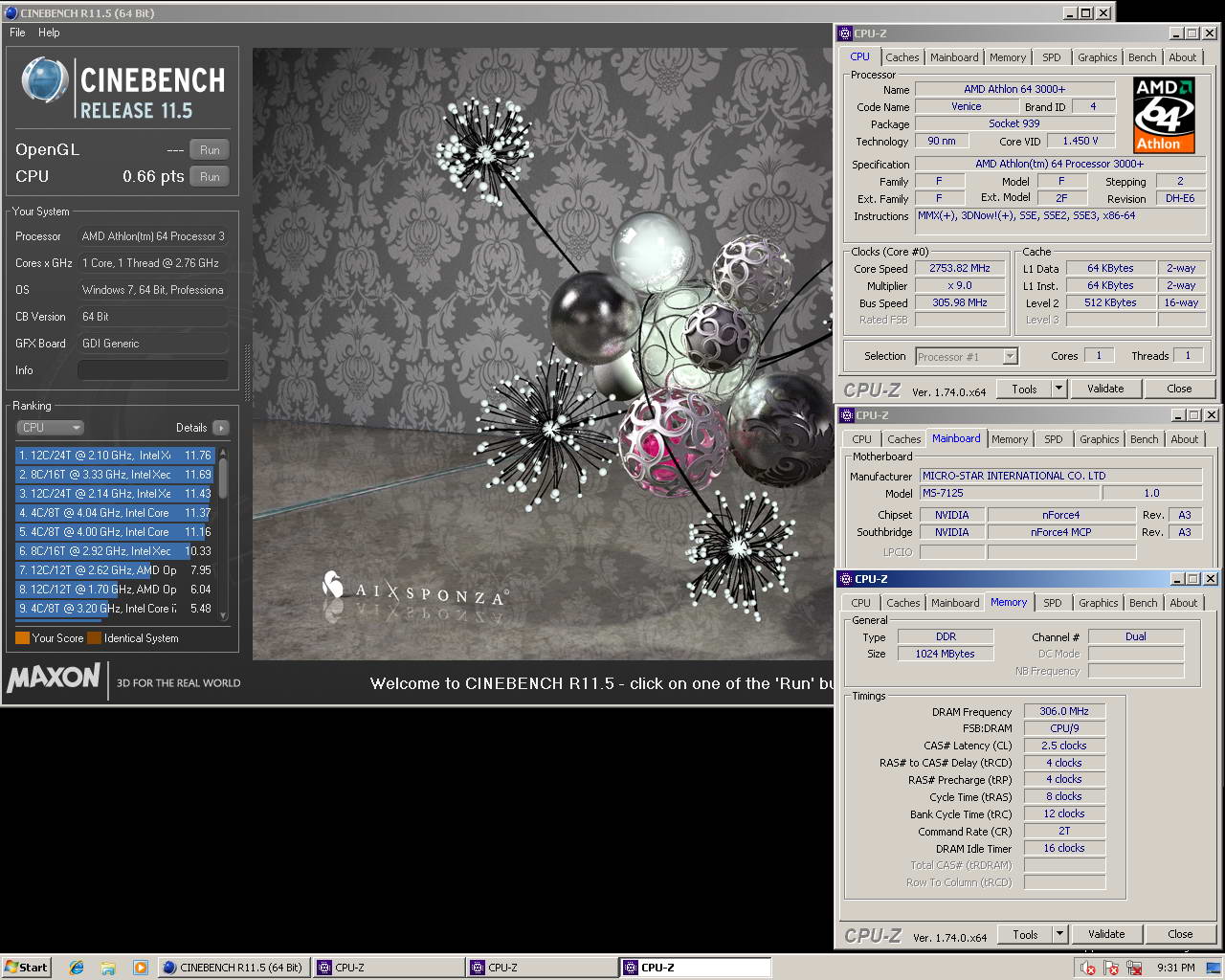The image size is (1225, 980).
Task: Click the first CPU-Z taskbar button
Action: point(388,968)
